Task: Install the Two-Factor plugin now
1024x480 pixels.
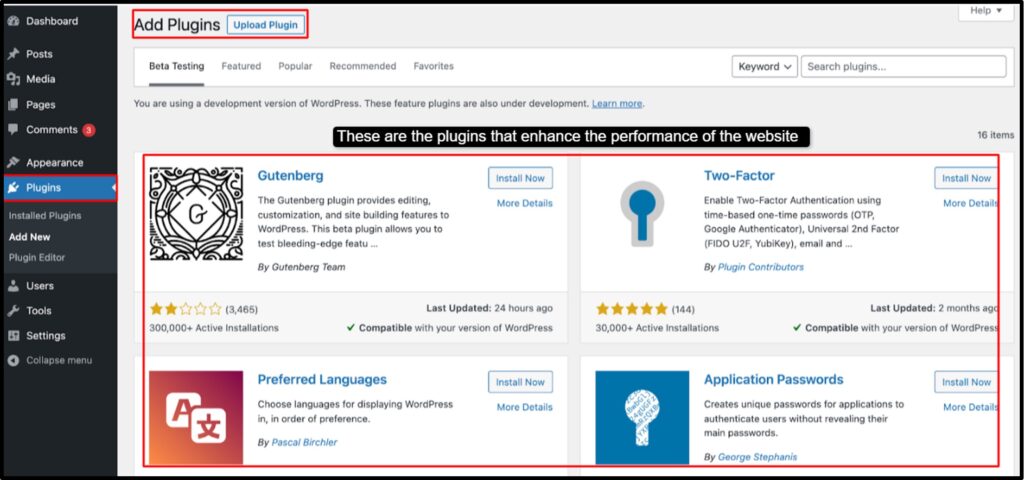Action: [966, 178]
